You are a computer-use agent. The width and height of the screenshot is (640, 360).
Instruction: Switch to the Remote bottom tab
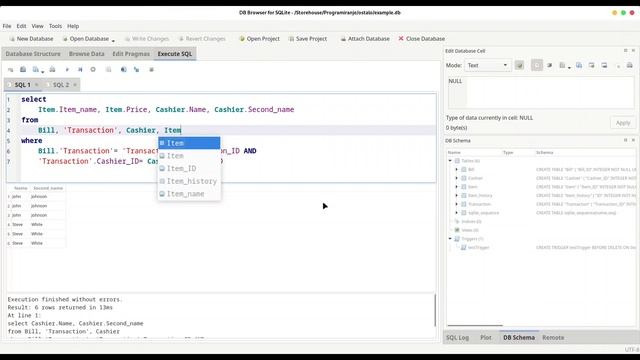553,338
